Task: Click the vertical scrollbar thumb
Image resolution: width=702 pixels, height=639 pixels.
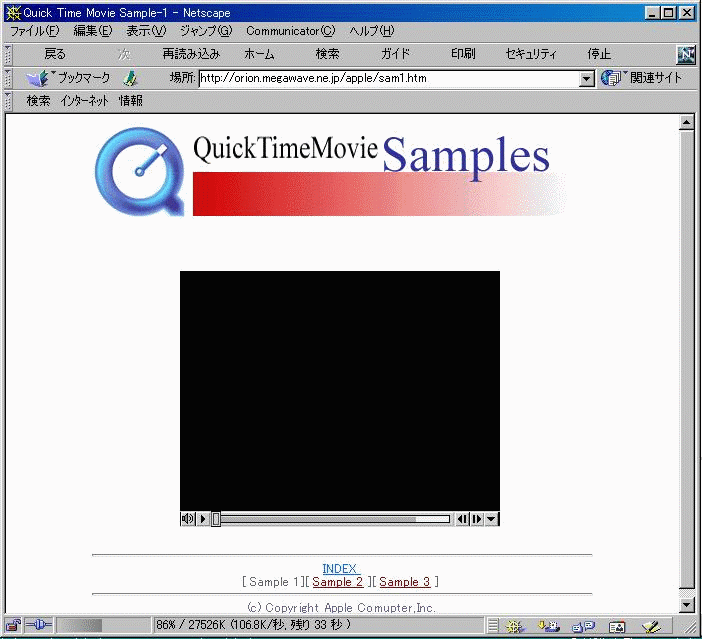Action: point(686,359)
